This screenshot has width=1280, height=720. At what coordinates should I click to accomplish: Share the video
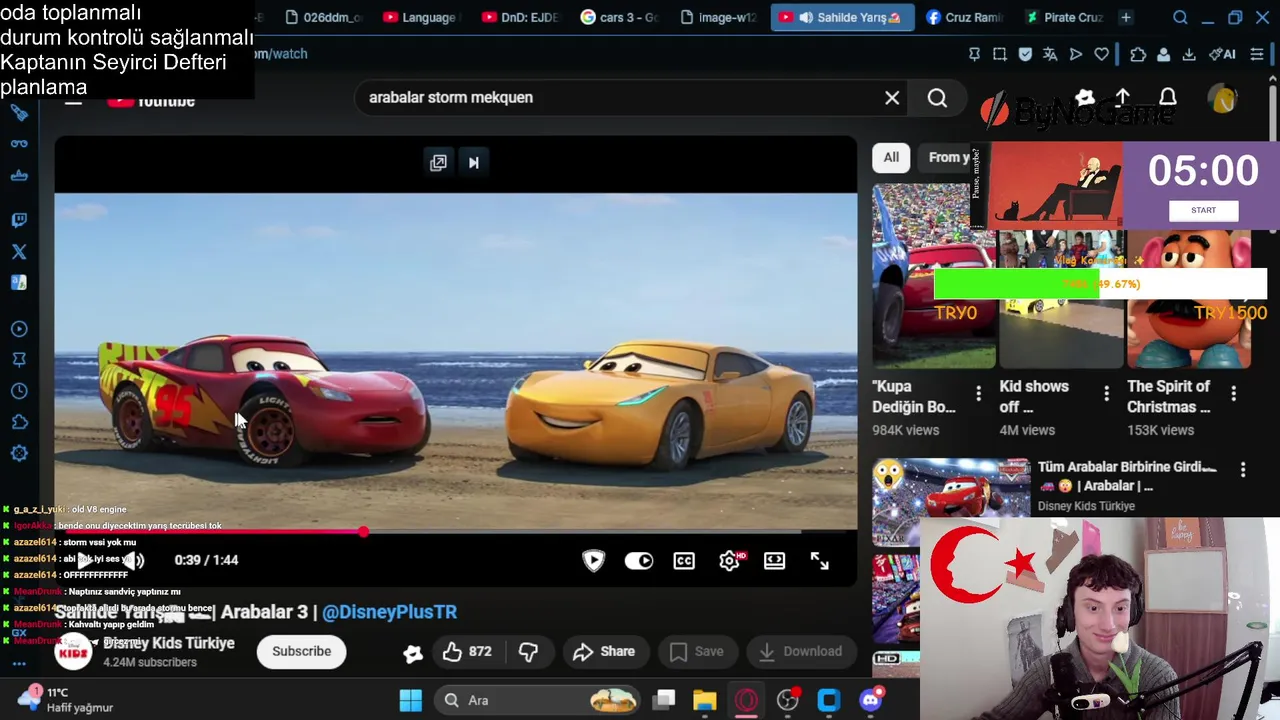603,651
